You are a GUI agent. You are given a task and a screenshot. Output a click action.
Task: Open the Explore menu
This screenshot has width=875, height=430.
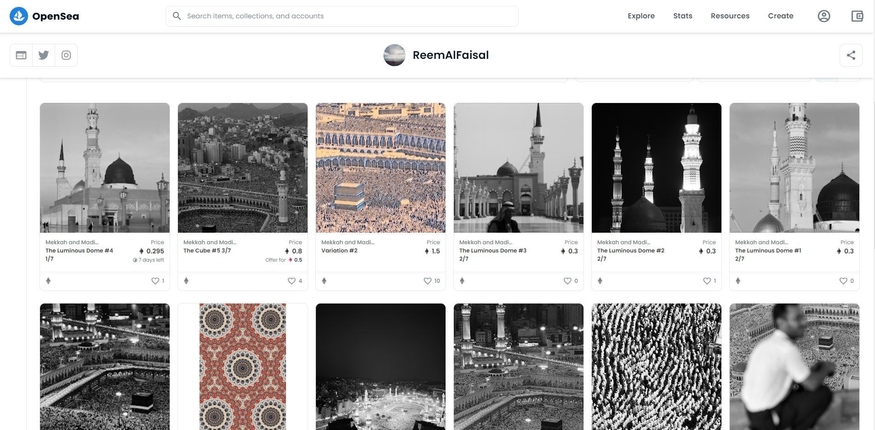641,16
